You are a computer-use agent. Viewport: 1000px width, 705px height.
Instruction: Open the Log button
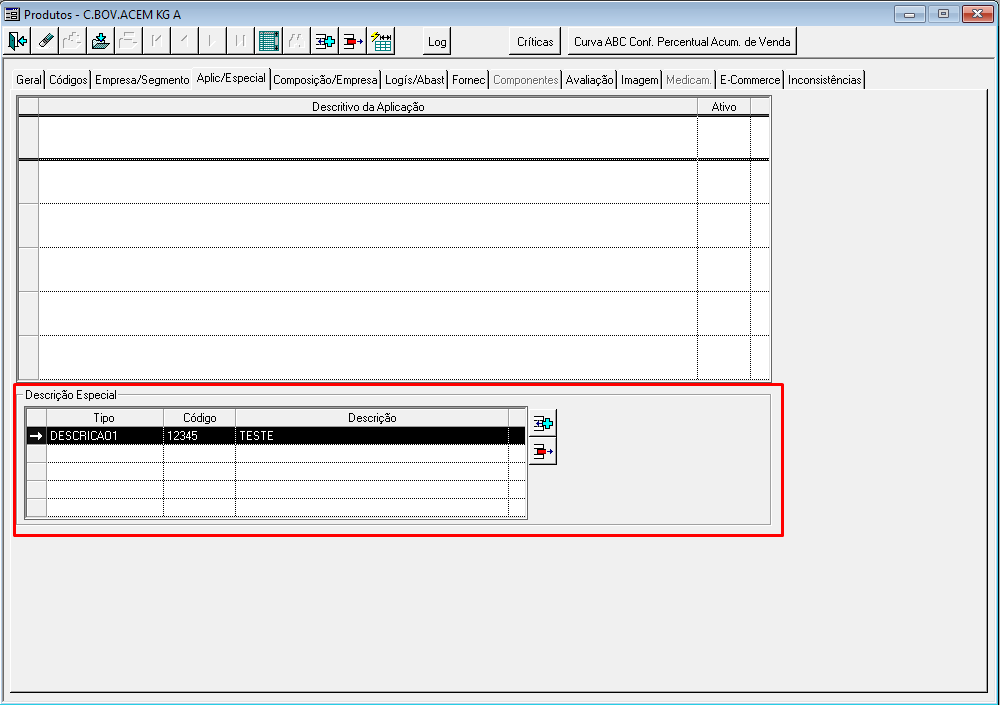437,41
